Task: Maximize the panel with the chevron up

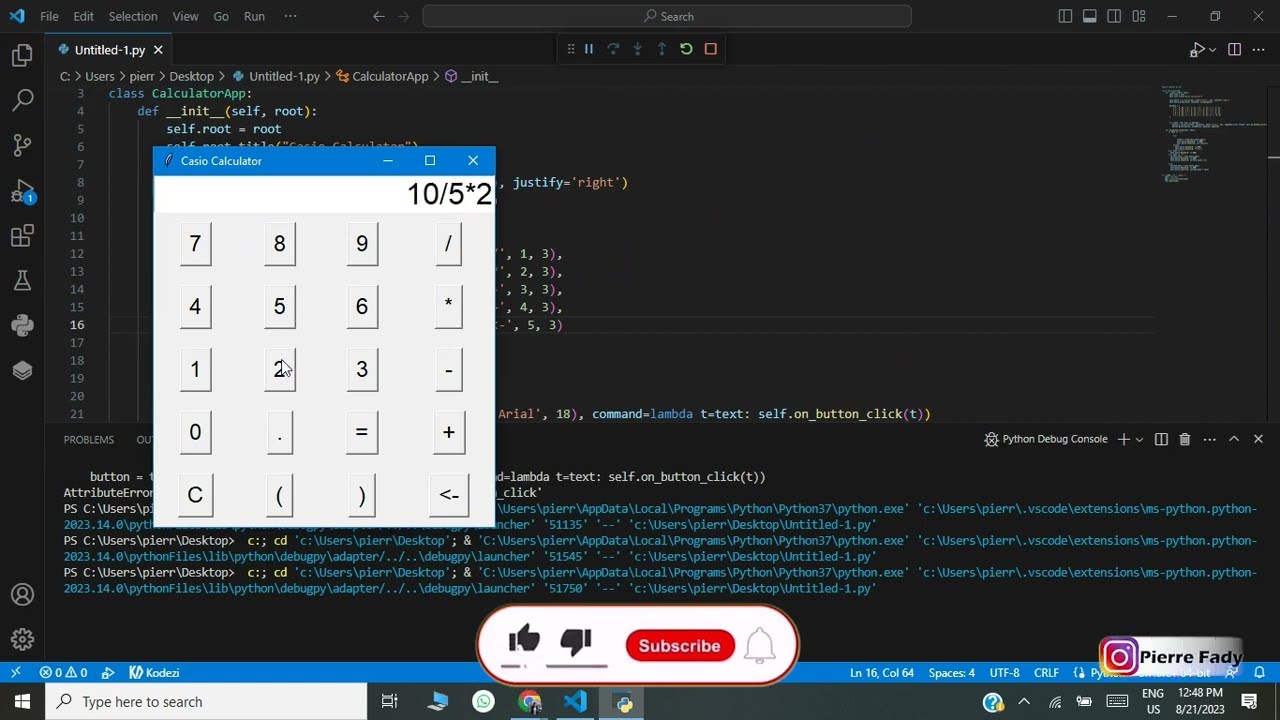Action: pos(1234,439)
